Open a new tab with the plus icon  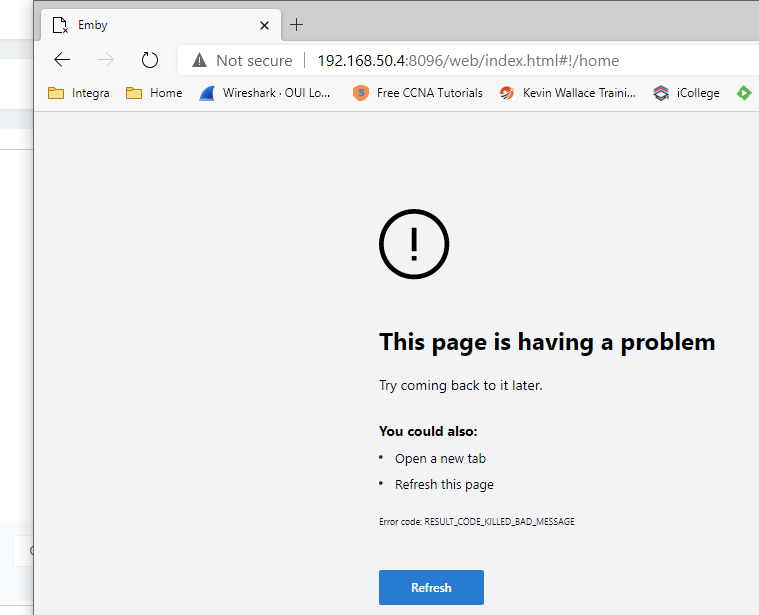click(296, 24)
